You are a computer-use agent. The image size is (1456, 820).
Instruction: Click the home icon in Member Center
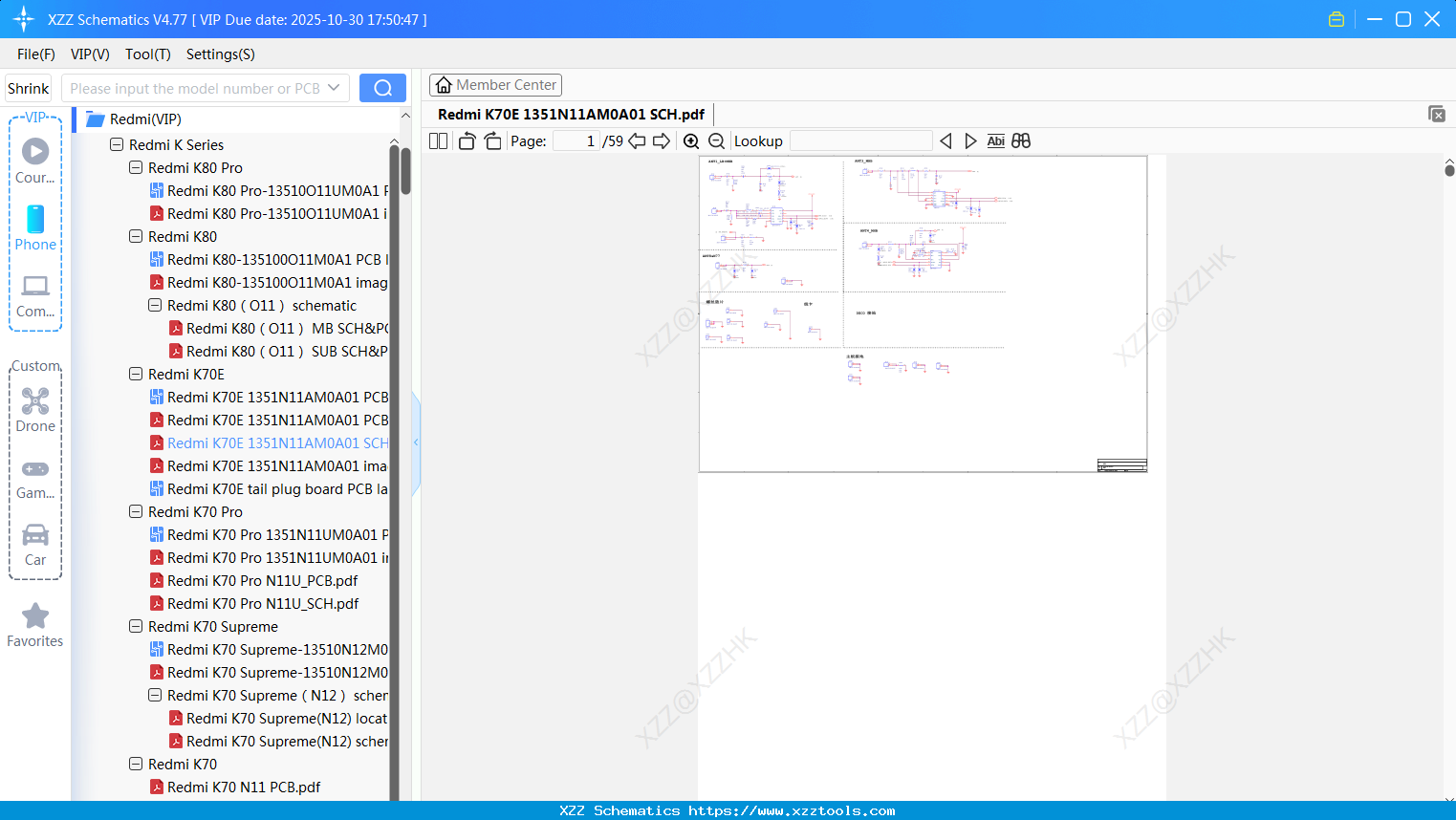point(444,85)
